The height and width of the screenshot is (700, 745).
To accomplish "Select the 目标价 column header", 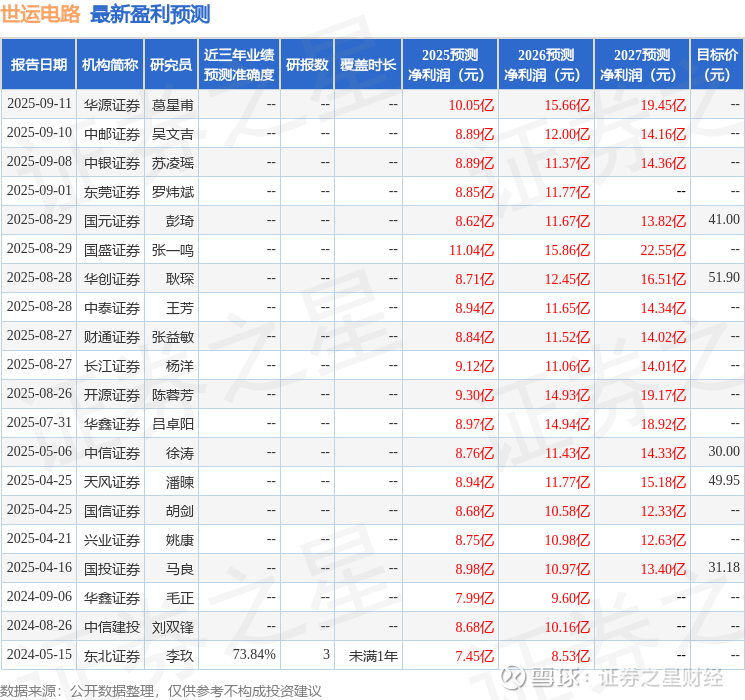I will click(x=717, y=65).
